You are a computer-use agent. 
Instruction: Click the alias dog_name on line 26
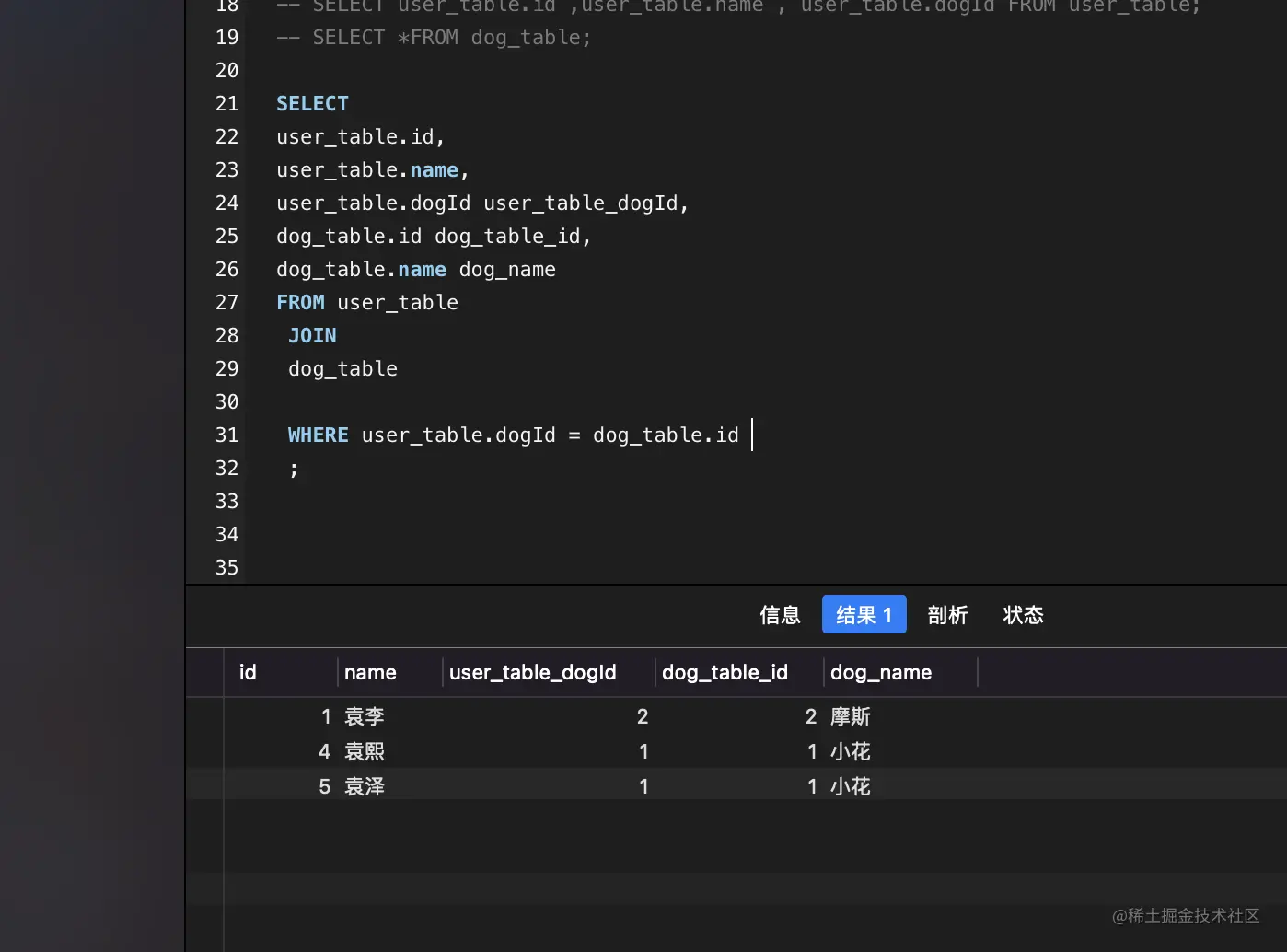[507, 270]
